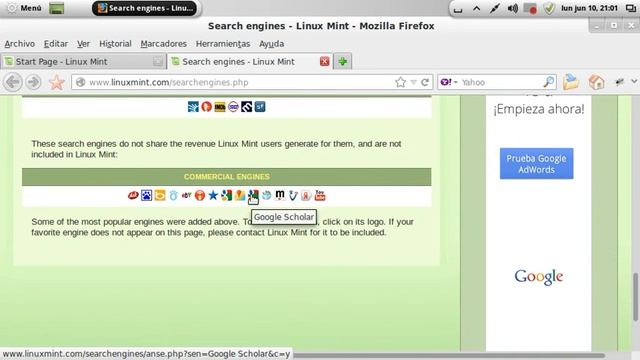Screen dimensions: 640x360
Task: Select the dark V-shaped engine icon
Action: coord(293,196)
